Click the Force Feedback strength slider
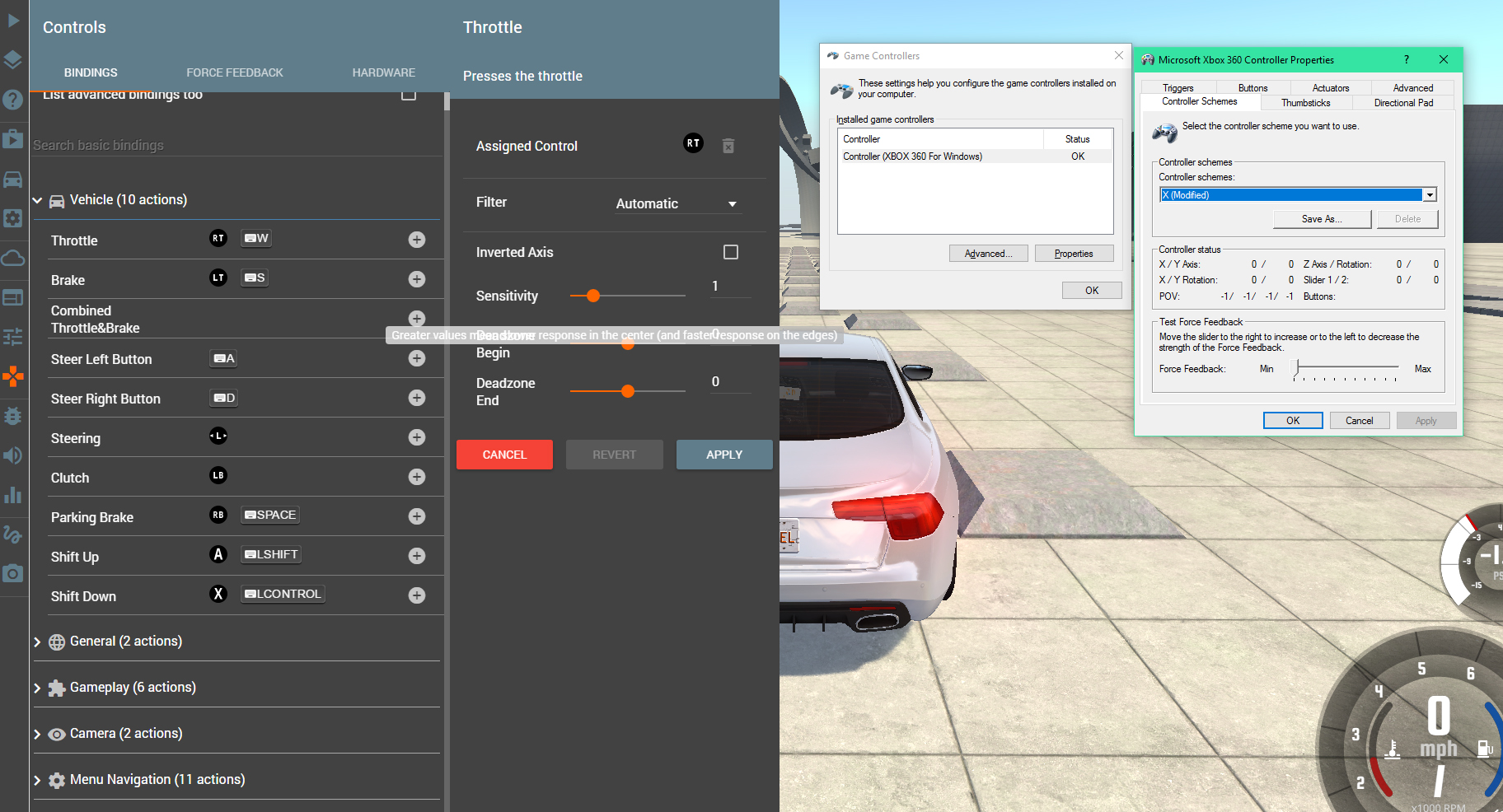 point(1345,369)
